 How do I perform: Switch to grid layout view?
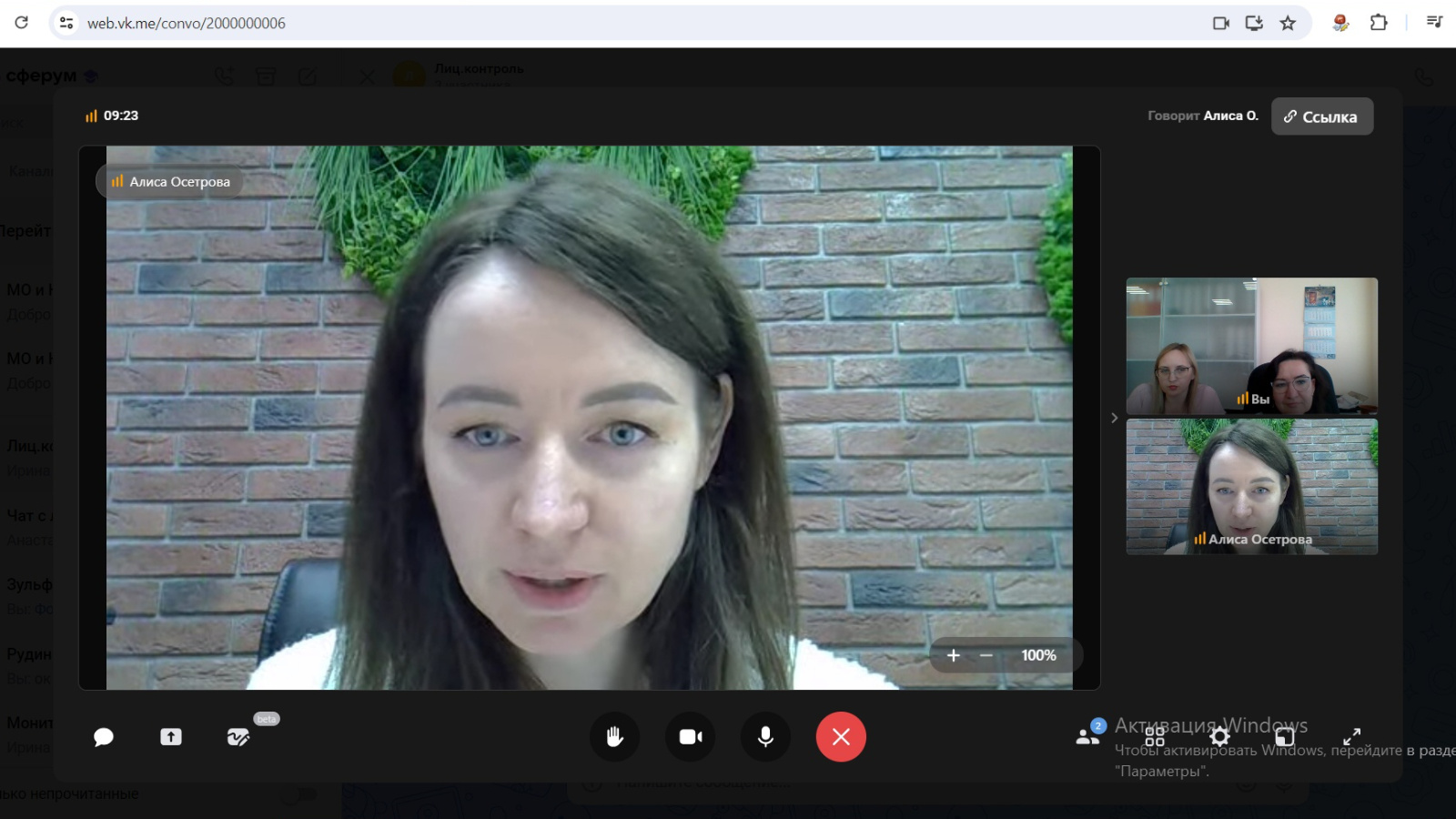click(x=1155, y=736)
